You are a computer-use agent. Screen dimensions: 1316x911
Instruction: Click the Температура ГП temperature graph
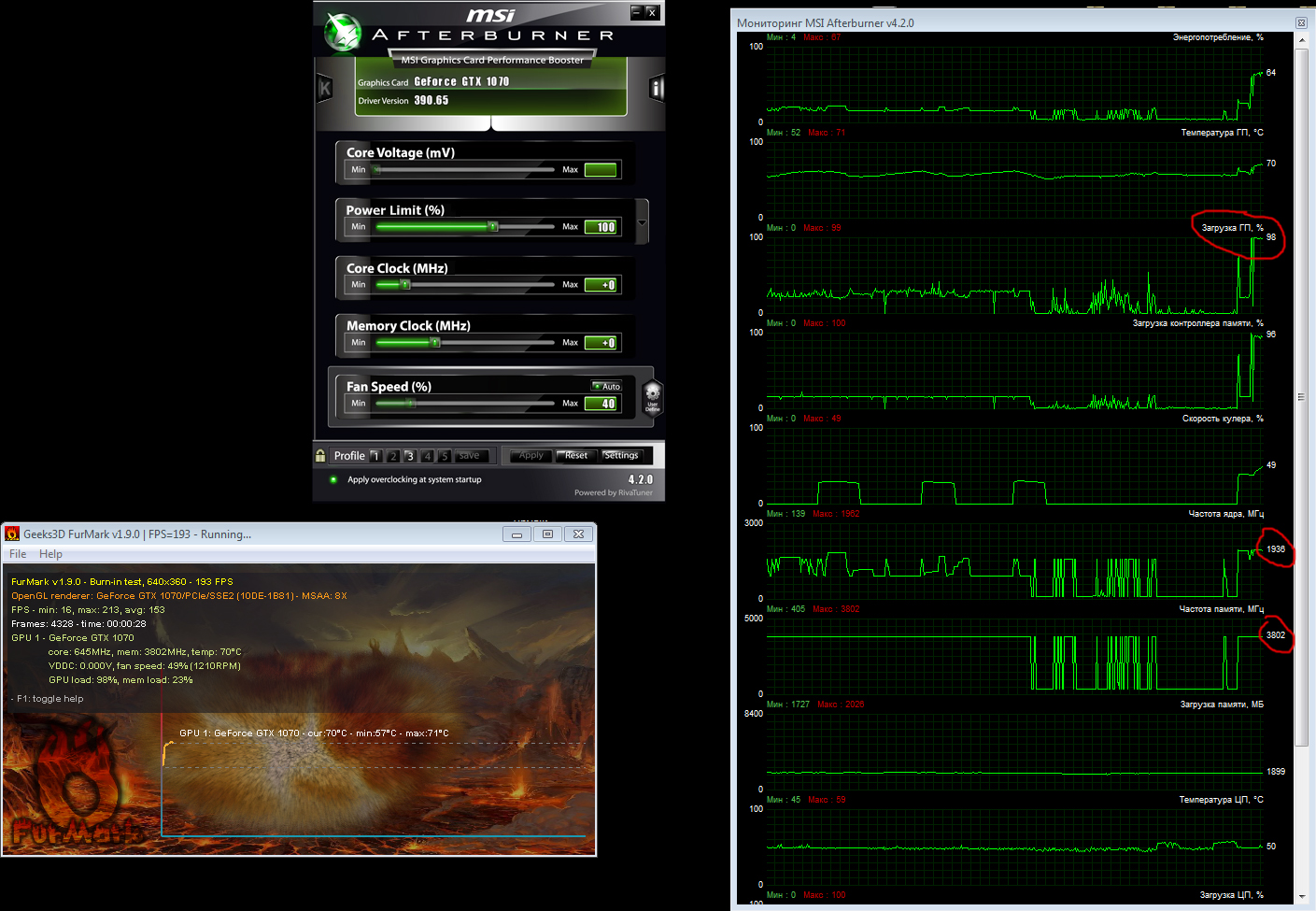(1015, 179)
